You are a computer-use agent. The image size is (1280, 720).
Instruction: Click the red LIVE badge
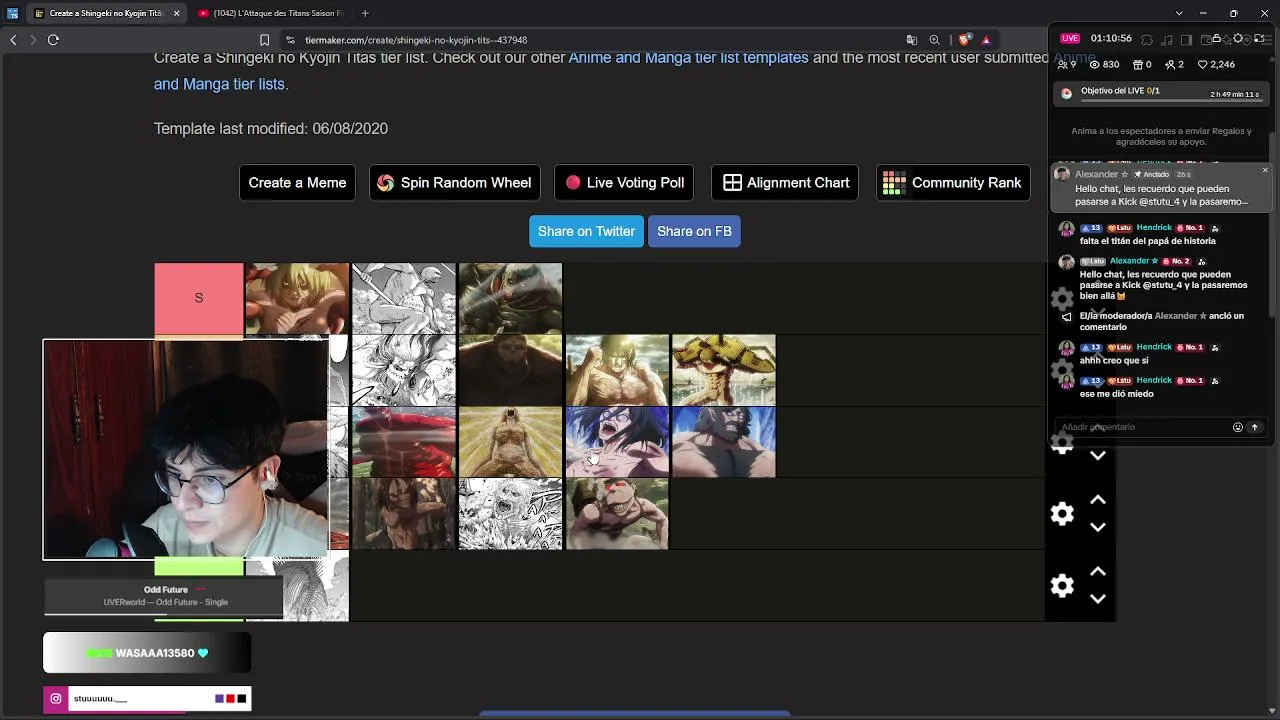1070,38
